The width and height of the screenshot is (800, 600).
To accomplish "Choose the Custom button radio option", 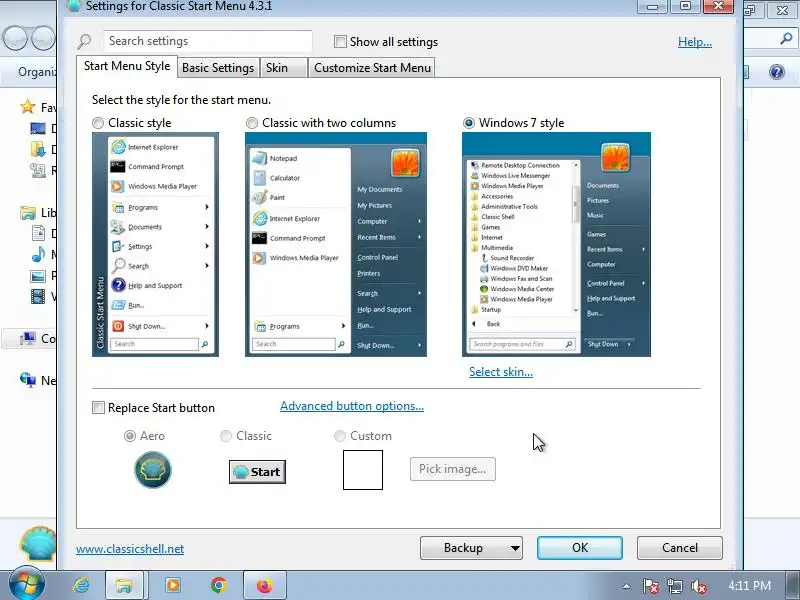I will click(x=339, y=436).
